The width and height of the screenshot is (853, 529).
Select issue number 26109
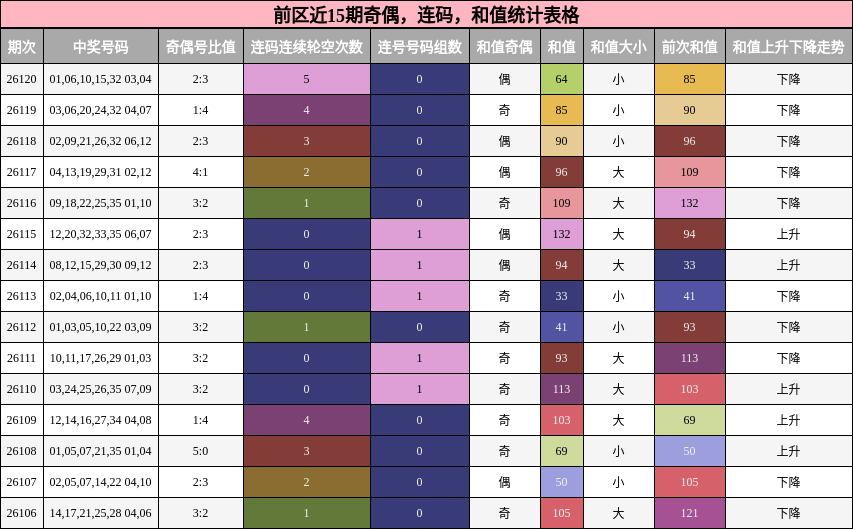point(22,420)
